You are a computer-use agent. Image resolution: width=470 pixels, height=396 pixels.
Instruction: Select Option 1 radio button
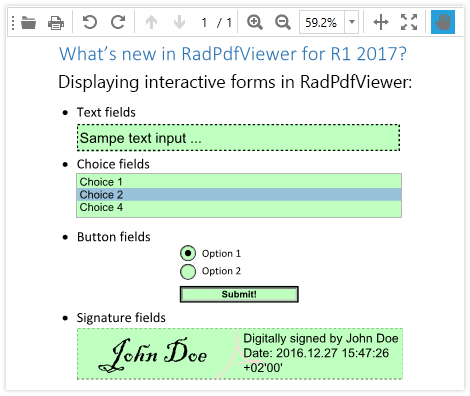188,253
